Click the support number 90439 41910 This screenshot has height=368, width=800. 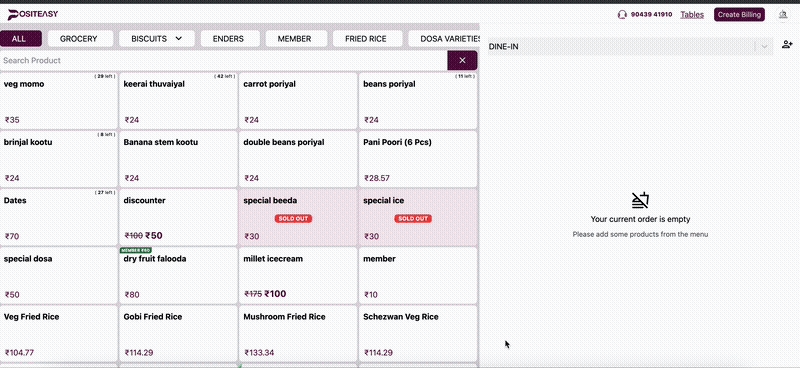pos(652,15)
